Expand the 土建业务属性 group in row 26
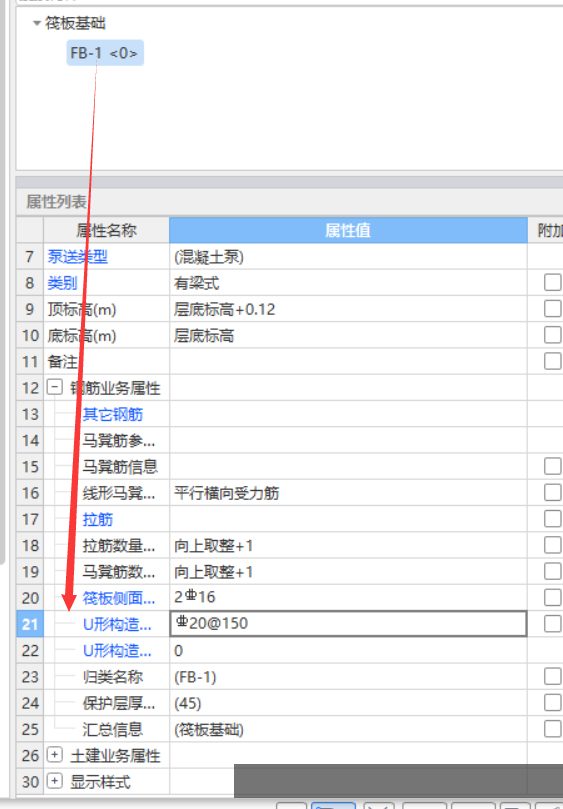Screen dimensions: 563x809 point(55,755)
